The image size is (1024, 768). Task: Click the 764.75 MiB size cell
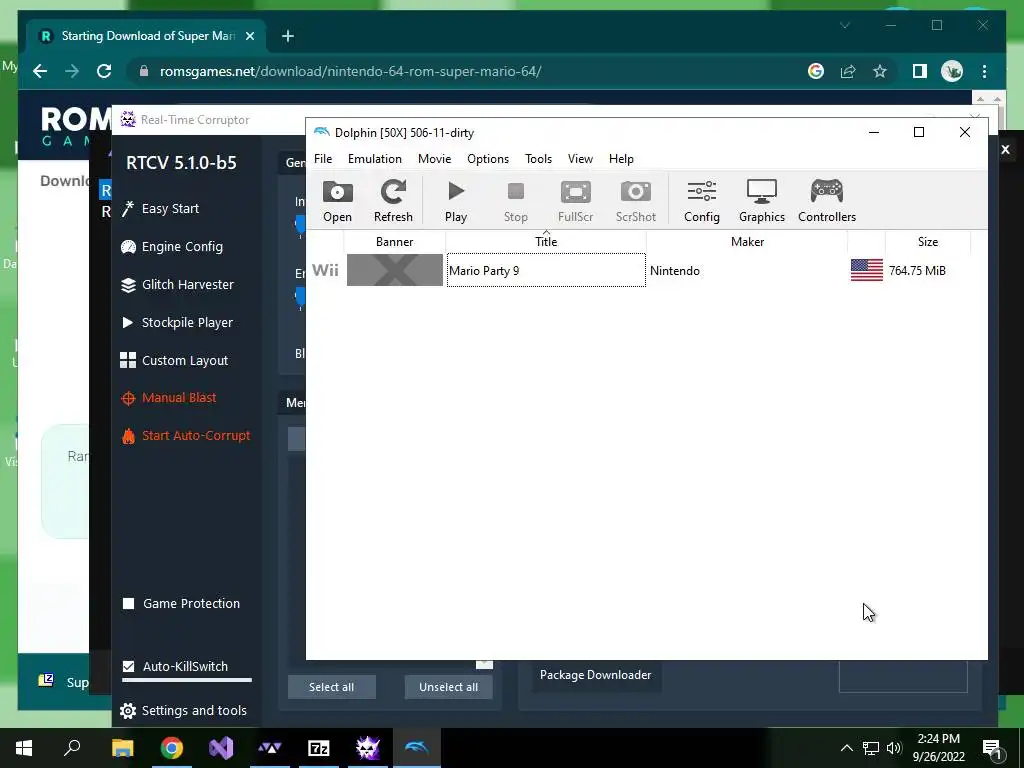pyautogui.click(x=917, y=270)
